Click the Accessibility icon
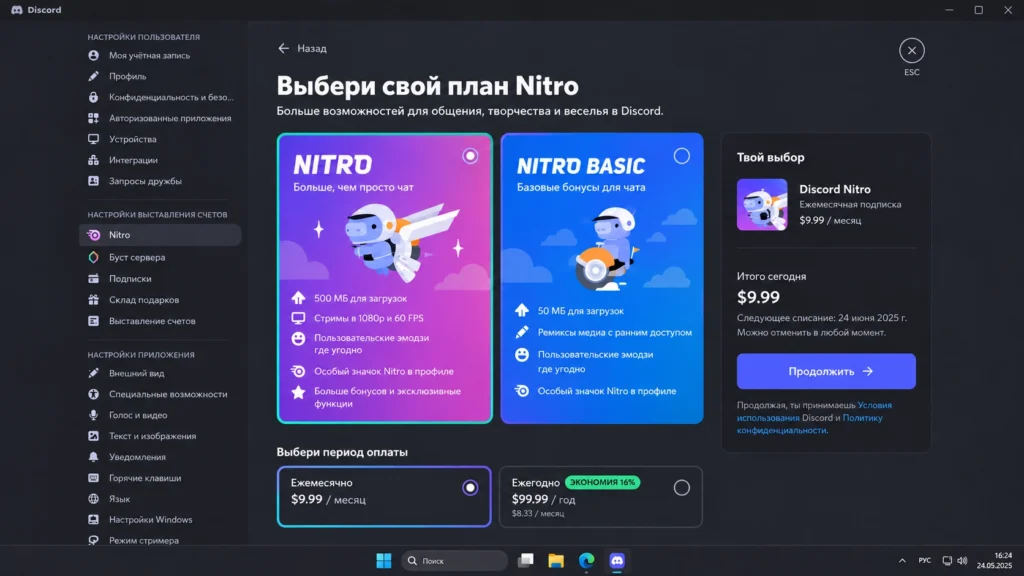 click(93, 394)
